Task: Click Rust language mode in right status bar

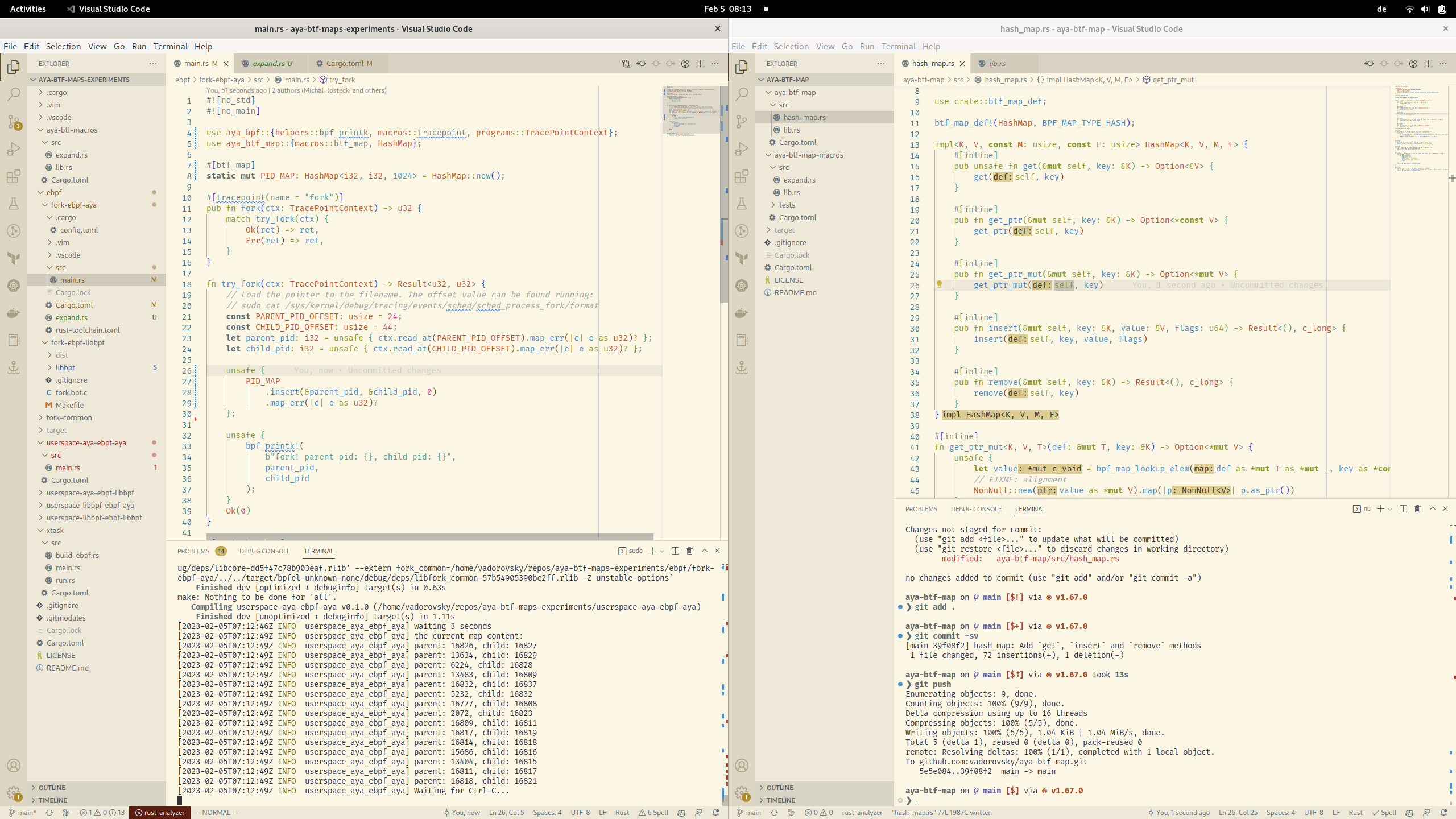Action: pos(1355,813)
